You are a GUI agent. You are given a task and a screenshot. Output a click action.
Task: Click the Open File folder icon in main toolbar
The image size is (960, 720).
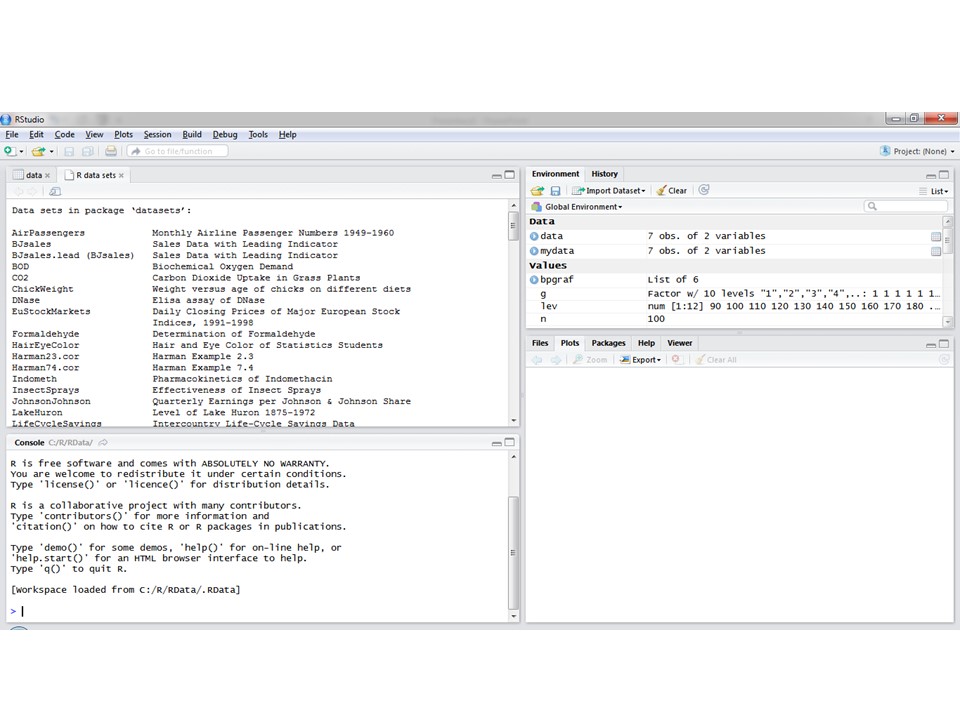38,151
